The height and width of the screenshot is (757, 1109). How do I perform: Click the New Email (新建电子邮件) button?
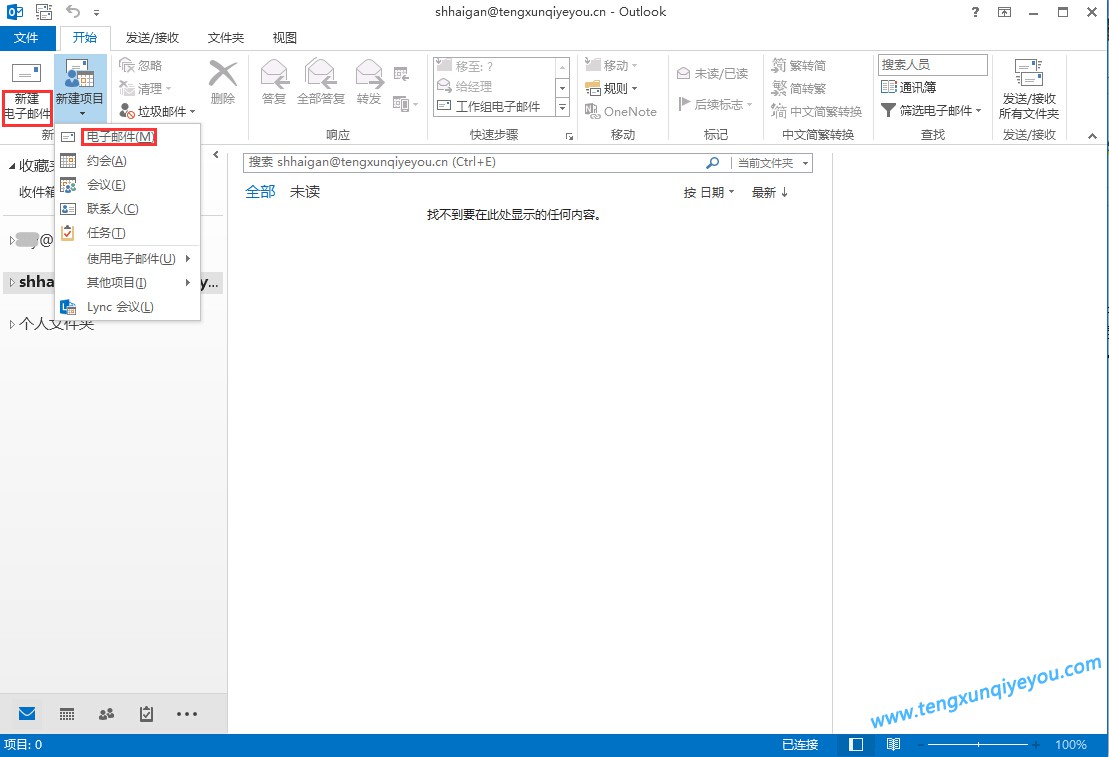click(27, 92)
